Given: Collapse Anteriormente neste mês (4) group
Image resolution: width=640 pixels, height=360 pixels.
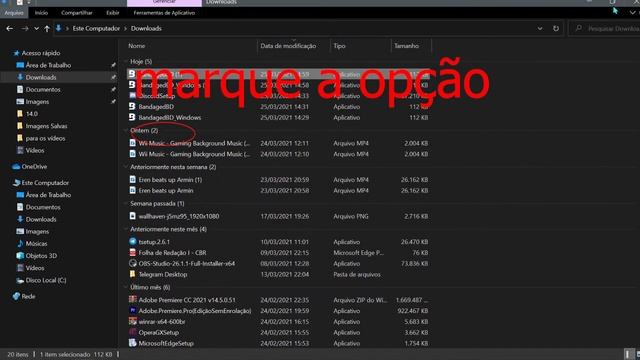Looking at the screenshot, I should click(x=126, y=229).
